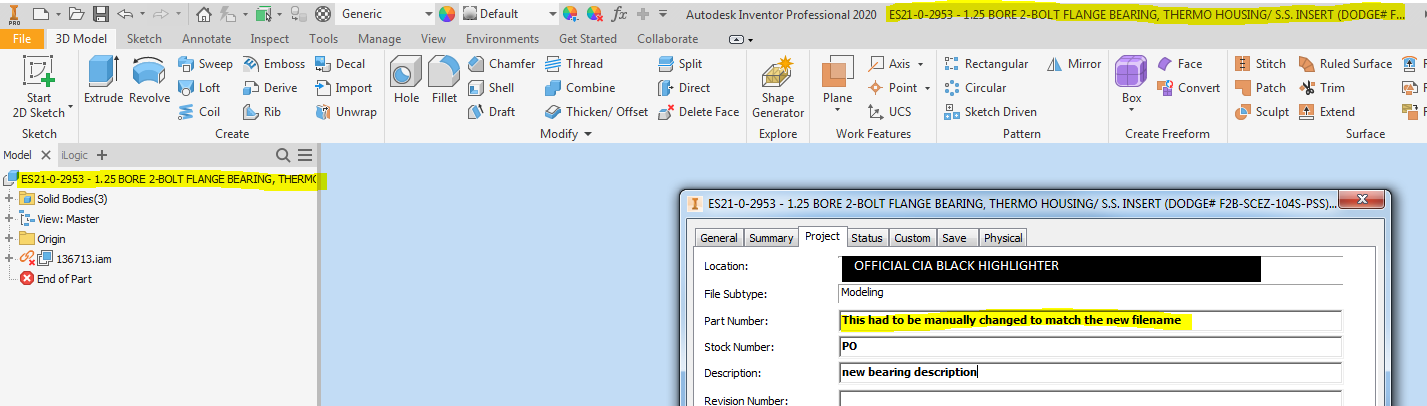The width and height of the screenshot is (1427, 406).
Task: Create a Circular pattern
Action: [974, 87]
